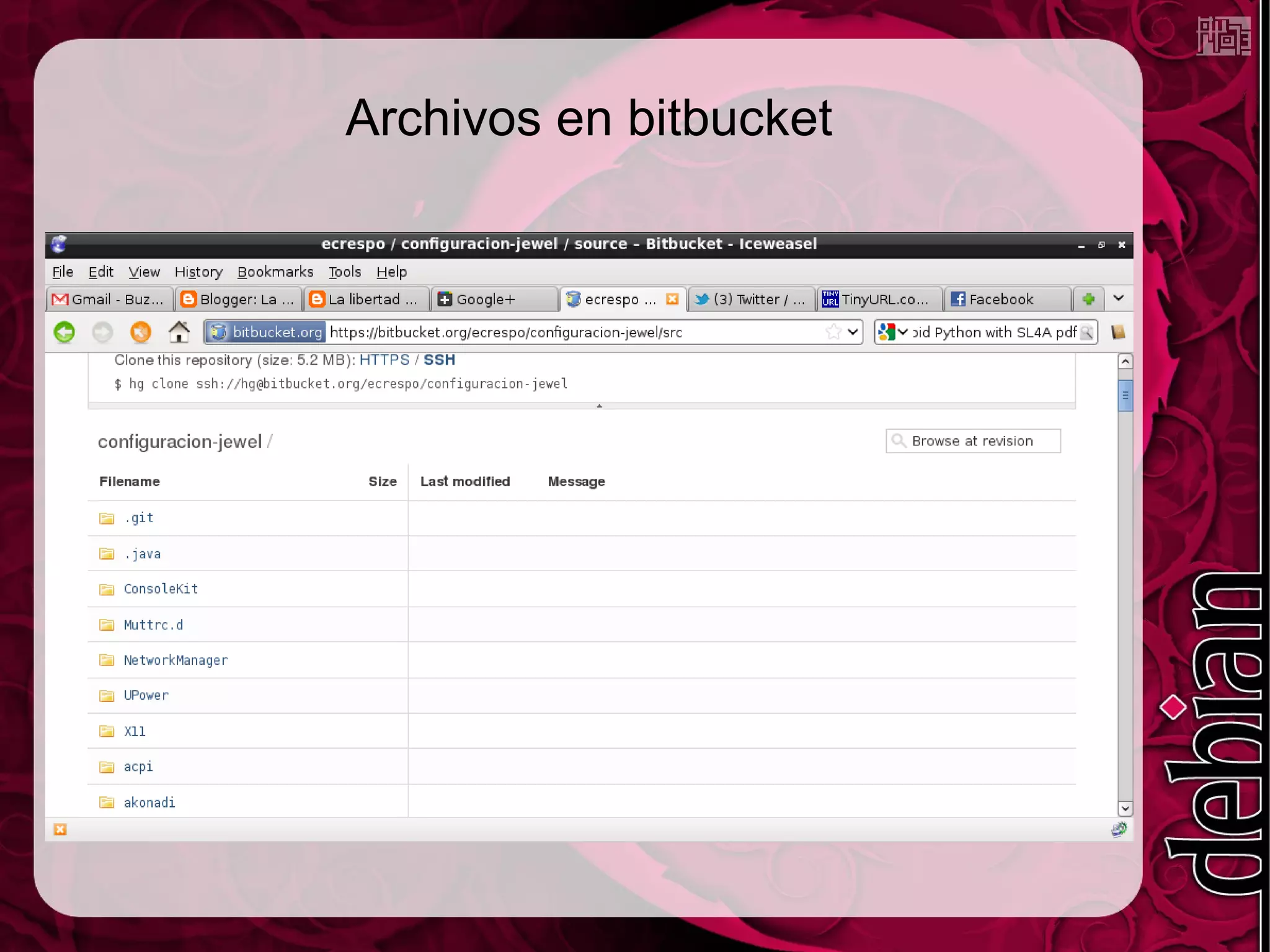Open the UPower folder
The image size is (1270, 952).
point(146,695)
